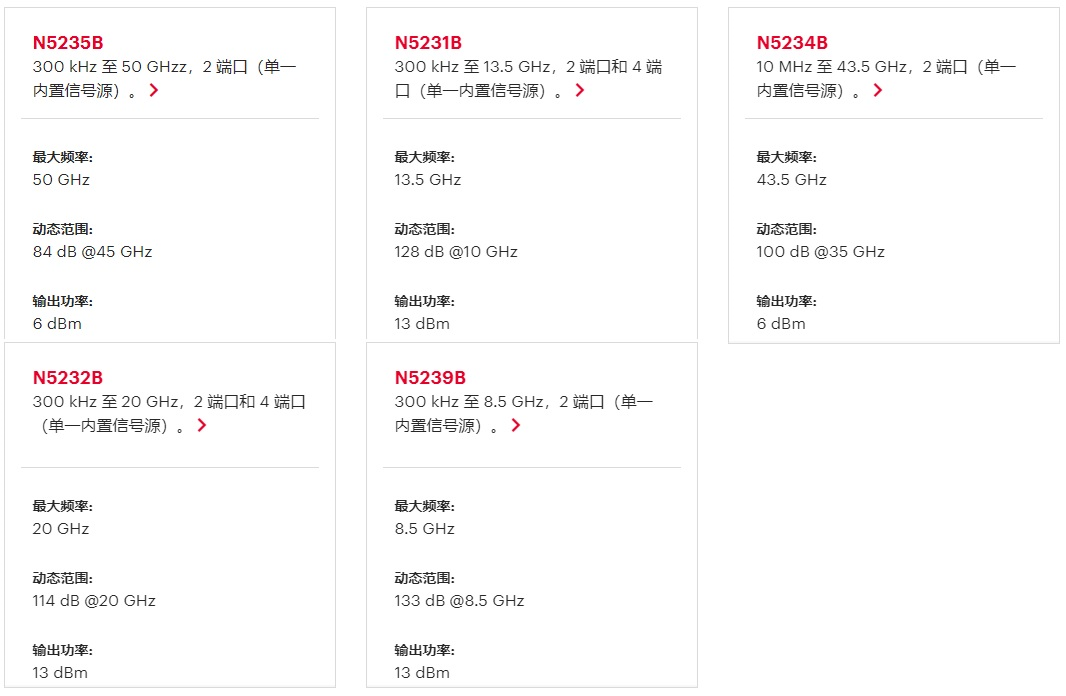Select the 10 MHz 至 43.5 GHz description
Screen dimensions: 1066x696
pyautogui.click(x=887, y=78)
